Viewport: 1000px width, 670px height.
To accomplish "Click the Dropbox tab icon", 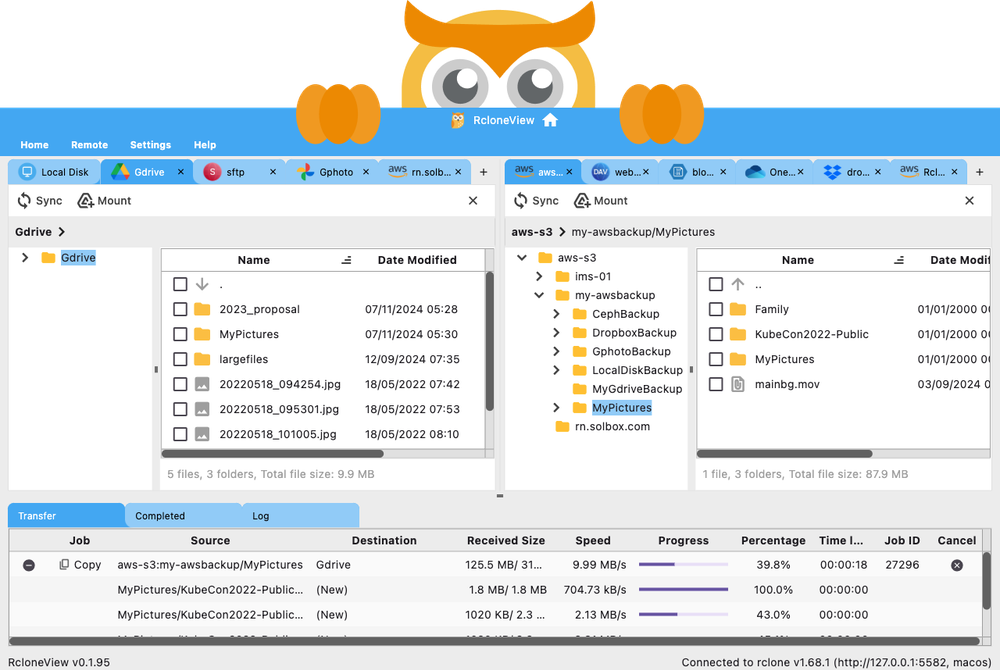I will (832, 172).
